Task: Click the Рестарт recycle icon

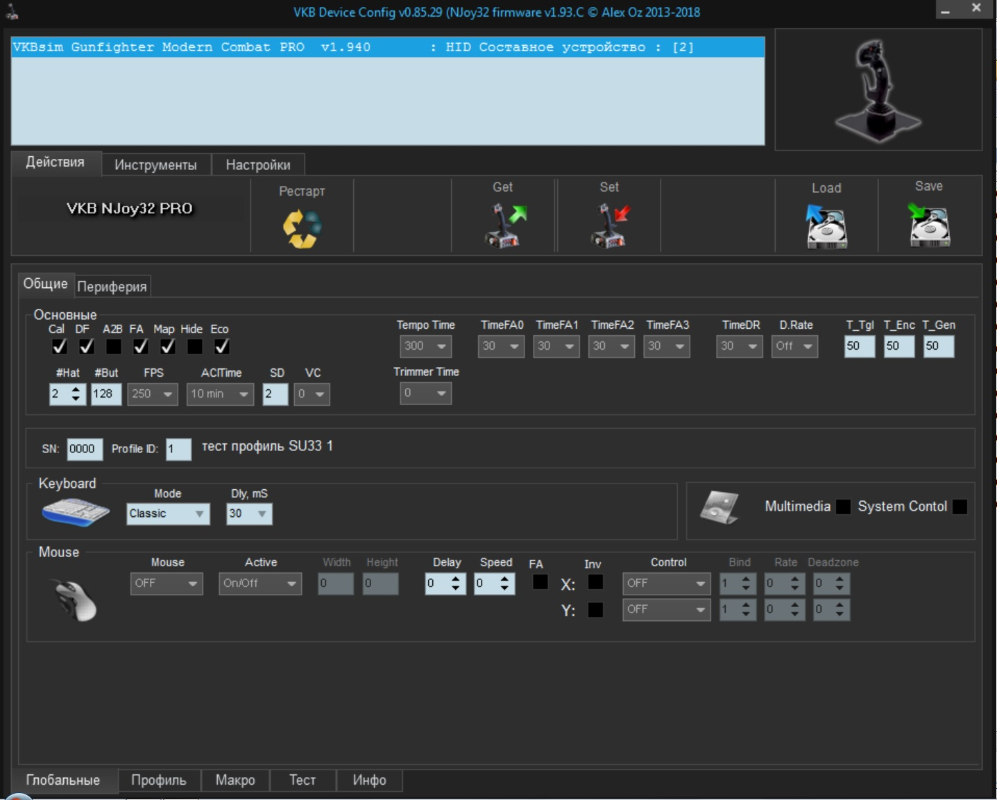Action: pos(302,228)
